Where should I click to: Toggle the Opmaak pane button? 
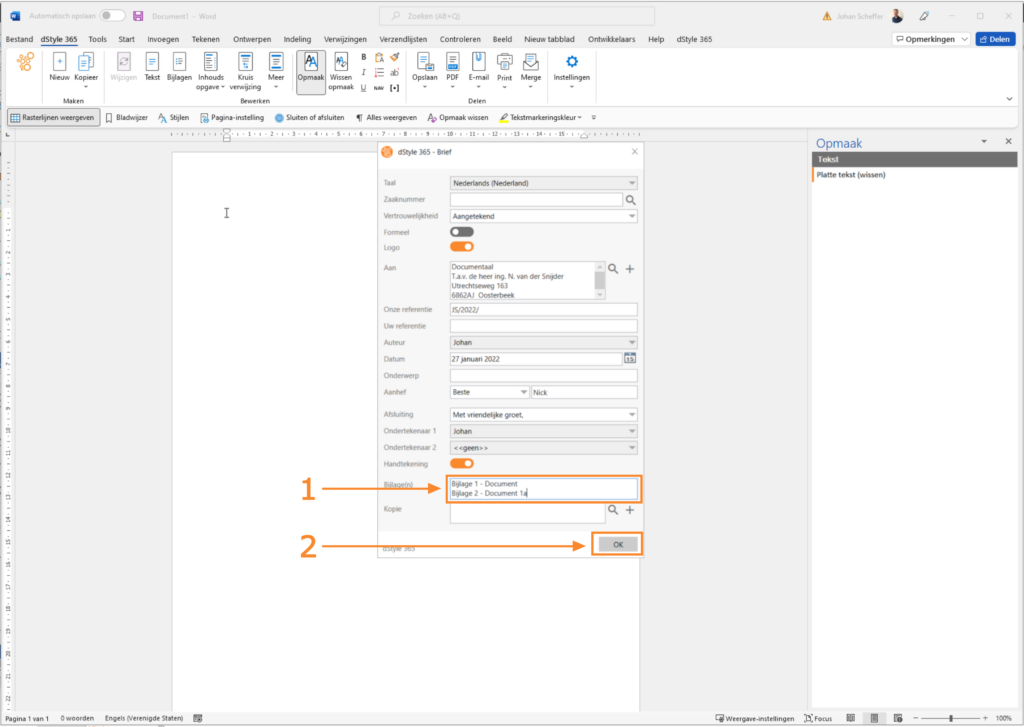311,71
